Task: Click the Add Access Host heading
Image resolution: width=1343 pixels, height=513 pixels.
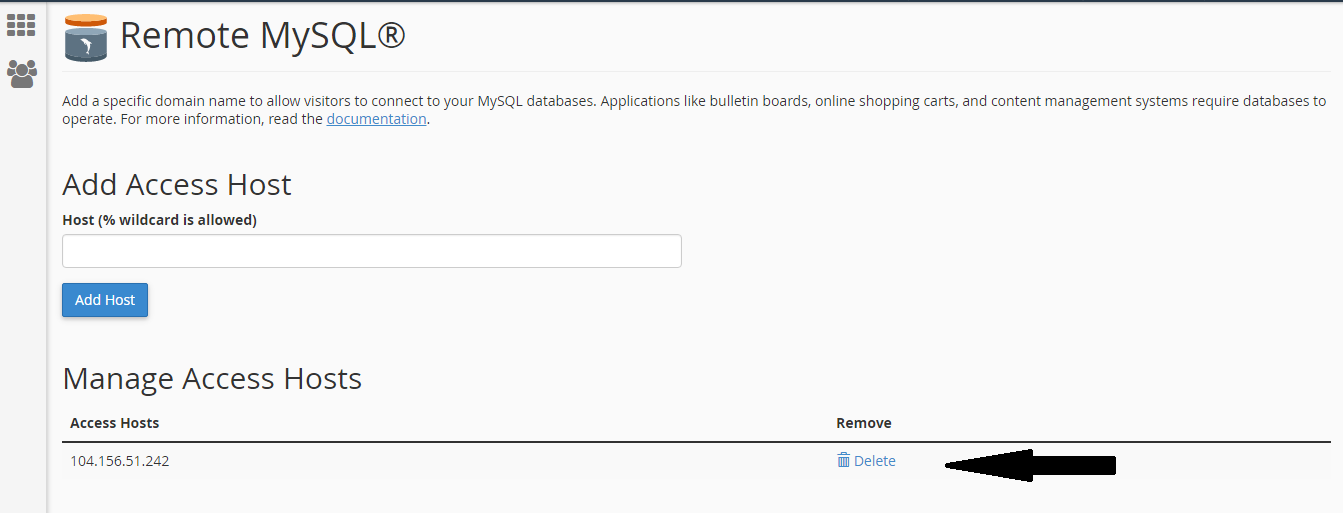Action: [x=176, y=185]
